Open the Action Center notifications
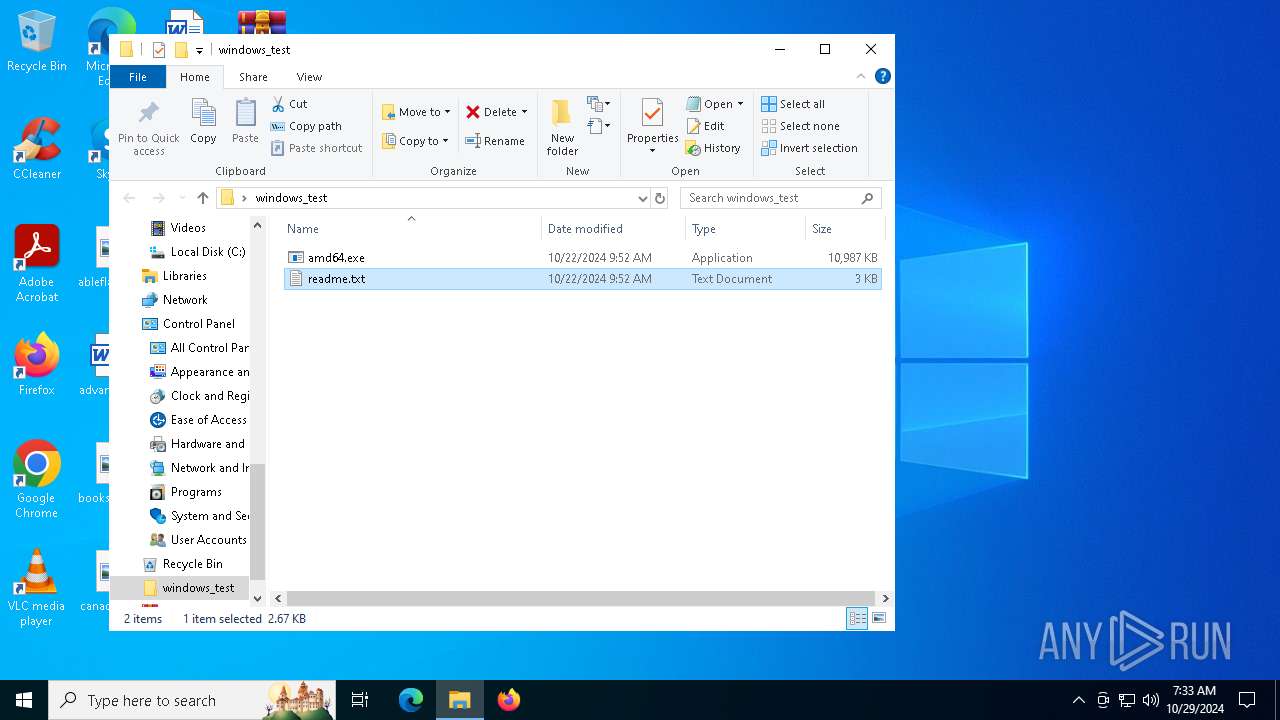The height and width of the screenshot is (720, 1280). point(1247,700)
